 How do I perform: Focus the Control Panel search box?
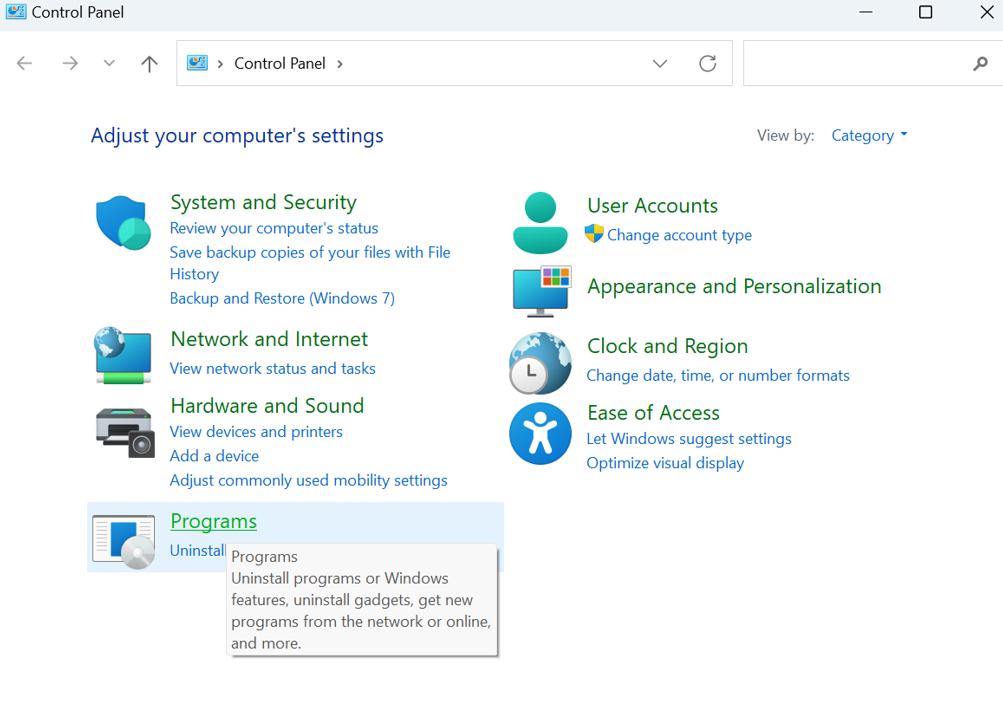873,63
